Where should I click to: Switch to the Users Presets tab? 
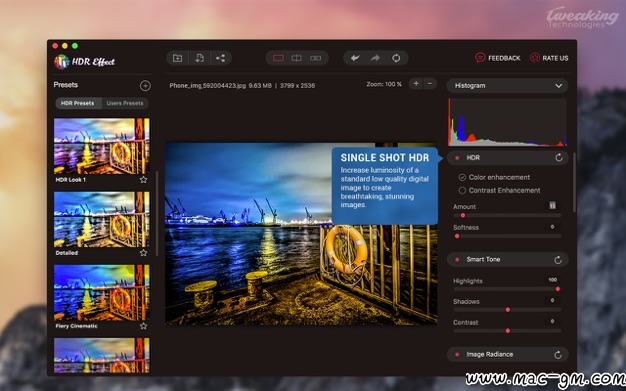[x=125, y=103]
